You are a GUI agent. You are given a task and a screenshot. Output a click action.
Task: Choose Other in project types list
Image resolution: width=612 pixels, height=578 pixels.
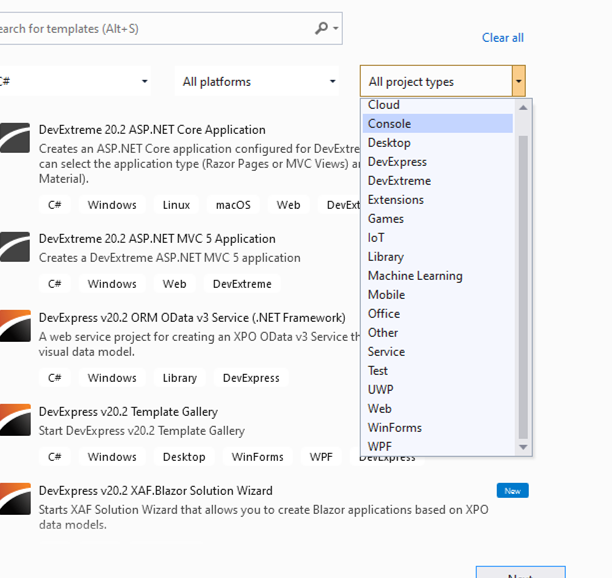(438, 333)
